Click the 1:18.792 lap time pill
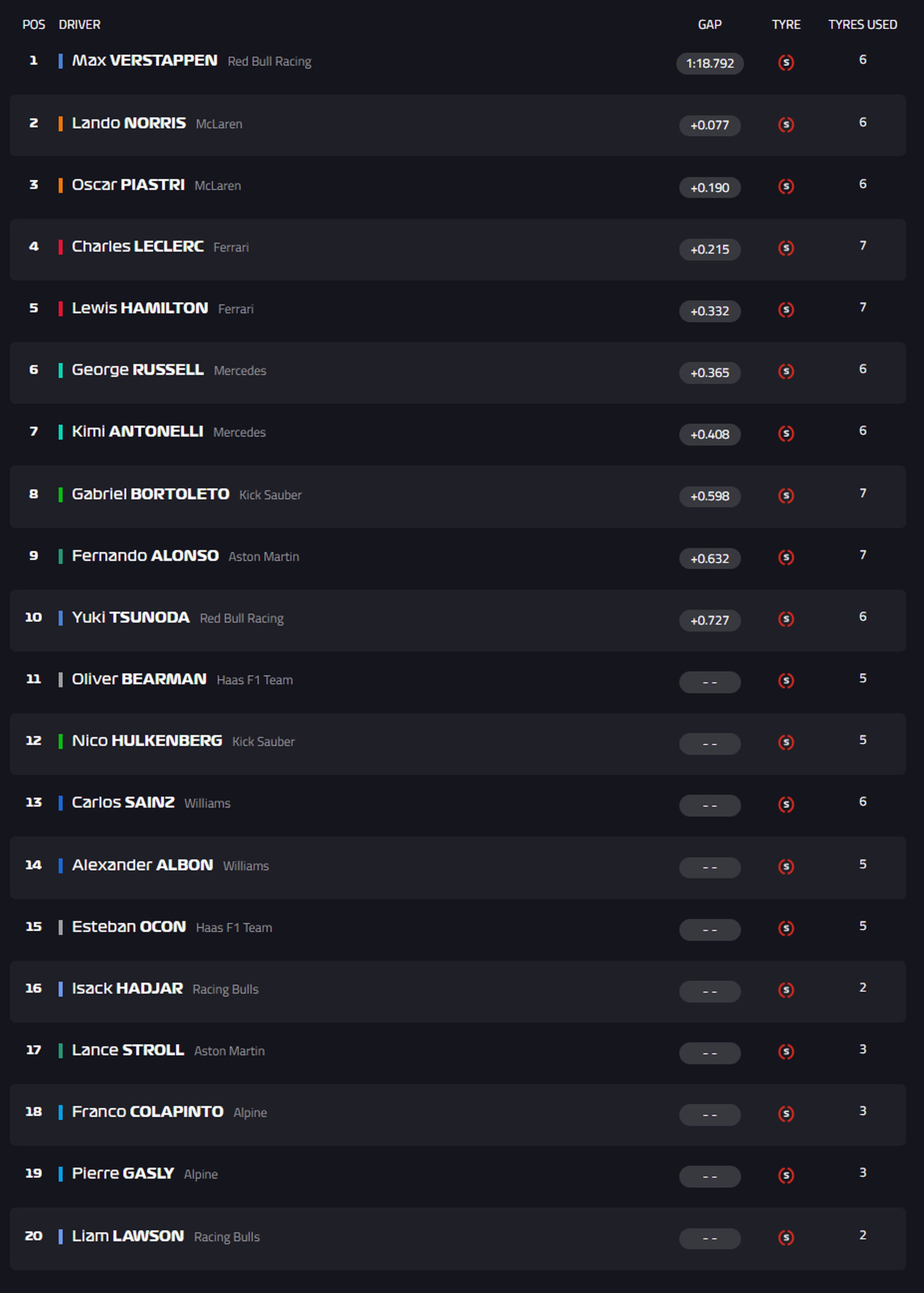The width and height of the screenshot is (924, 1293). coord(710,63)
